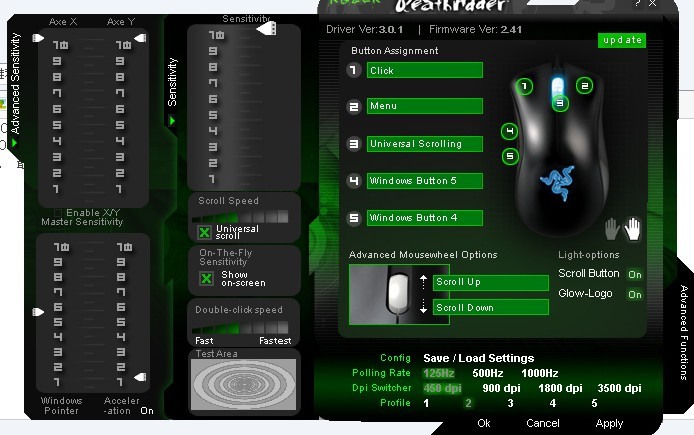Image resolution: width=694 pixels, height=435 pixels.
Task: Click the mousewheel preview image
Action: [x=399, y=295]
